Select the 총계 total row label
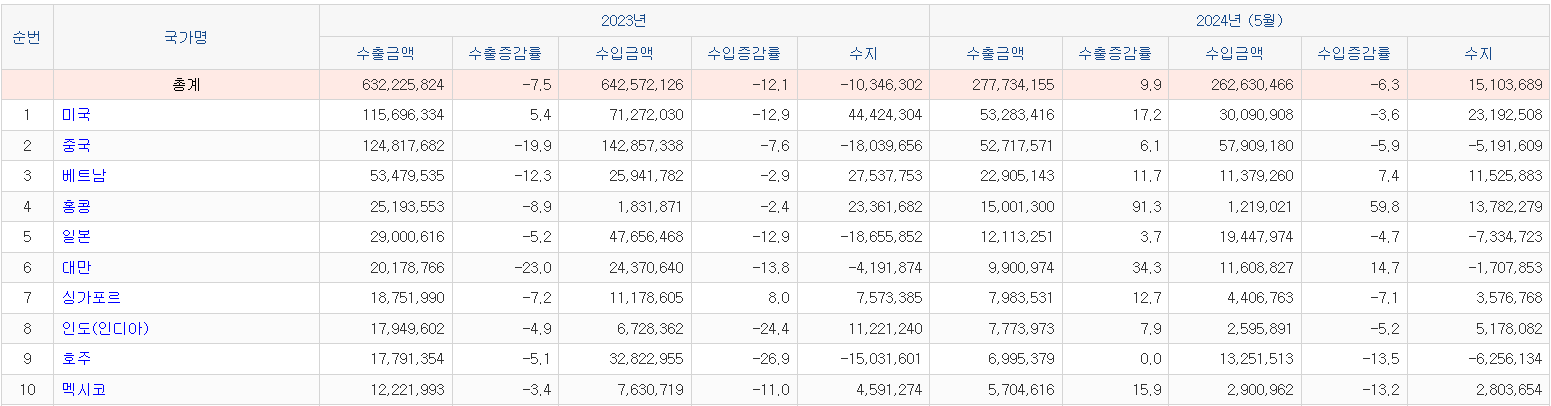 pos(186,85)
